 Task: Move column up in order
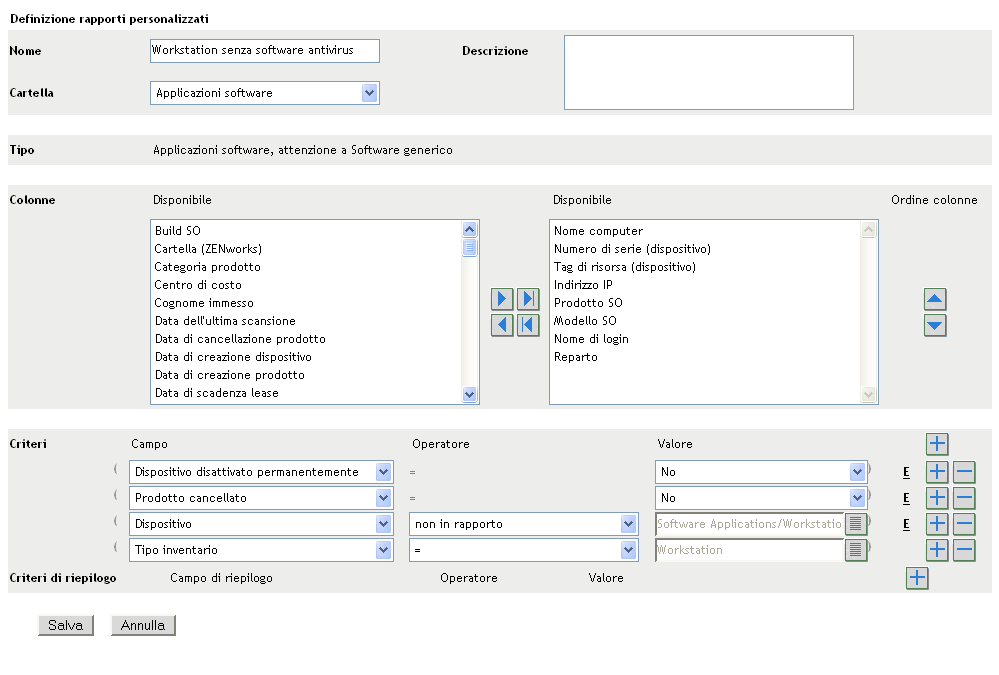[x=935, y=299]
